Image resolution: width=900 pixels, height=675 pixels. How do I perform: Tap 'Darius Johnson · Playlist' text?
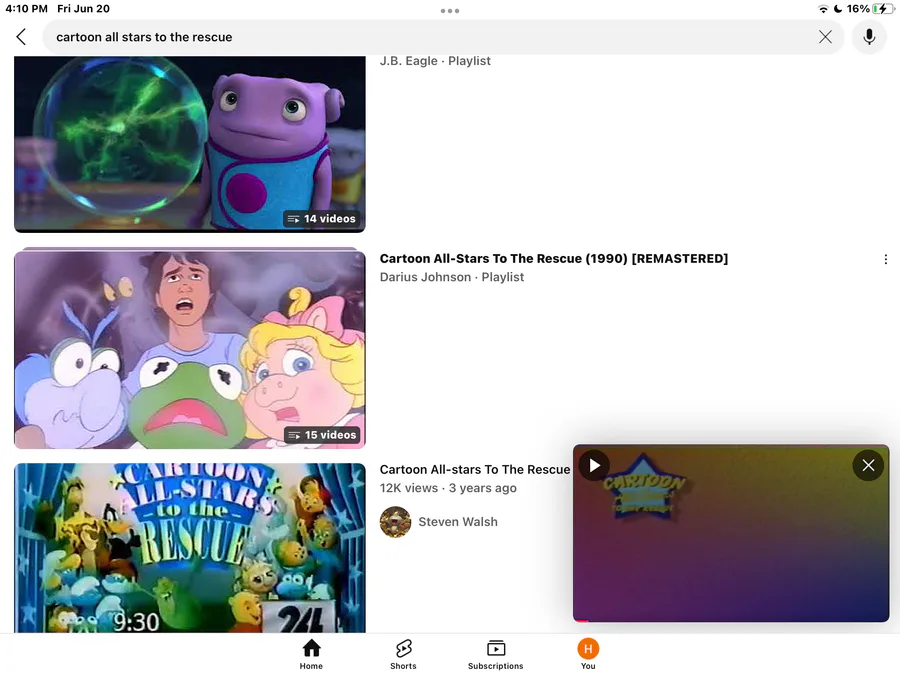tap(452, 277)
